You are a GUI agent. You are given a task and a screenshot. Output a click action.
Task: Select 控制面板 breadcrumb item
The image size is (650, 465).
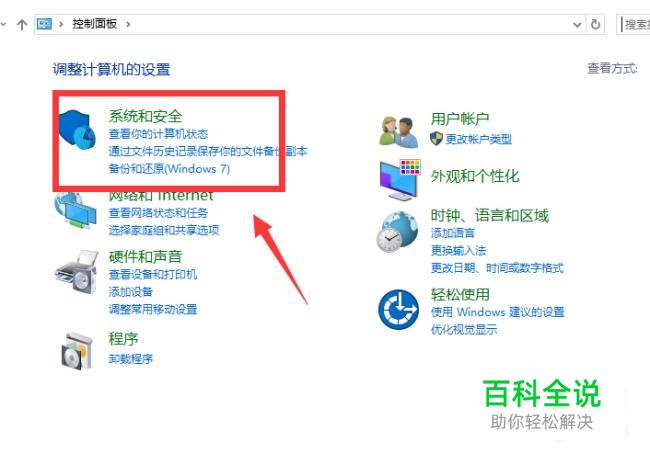point(95,24)
